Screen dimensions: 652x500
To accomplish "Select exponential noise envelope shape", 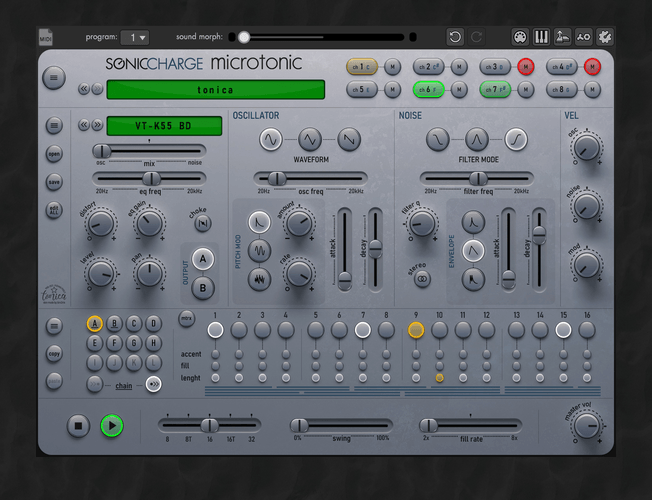I will (473, 222).
